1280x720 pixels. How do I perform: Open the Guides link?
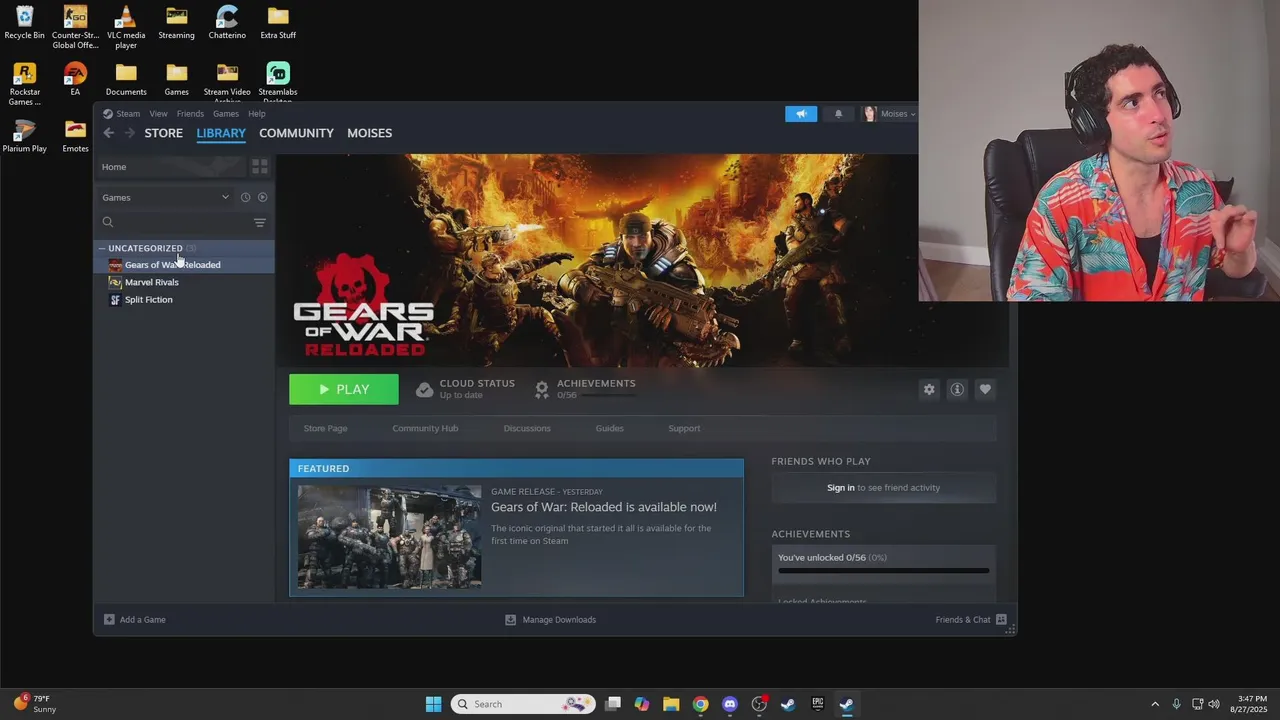pyautogui.click(x=609, y=428)
